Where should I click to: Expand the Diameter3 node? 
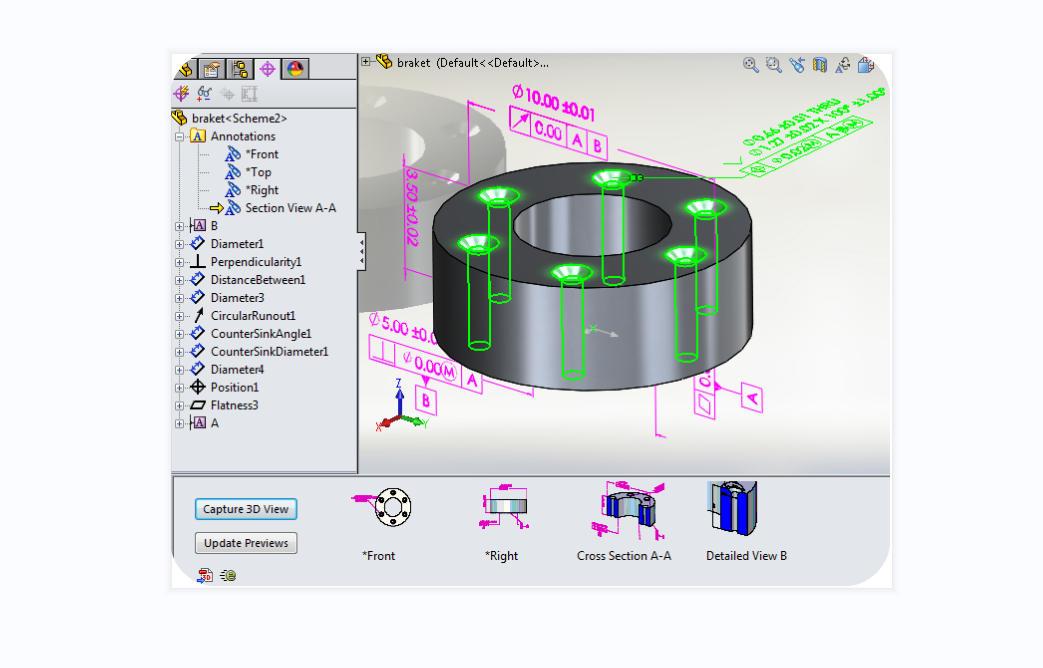tap(180, 298)
